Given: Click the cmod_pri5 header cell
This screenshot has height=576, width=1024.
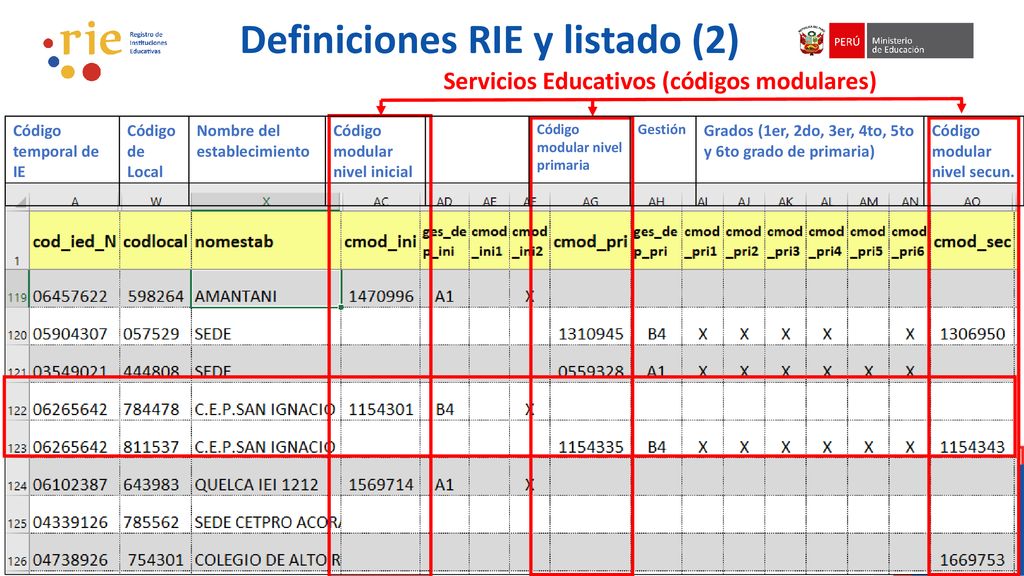Looking at the screenshot, I should coord(868,241).
